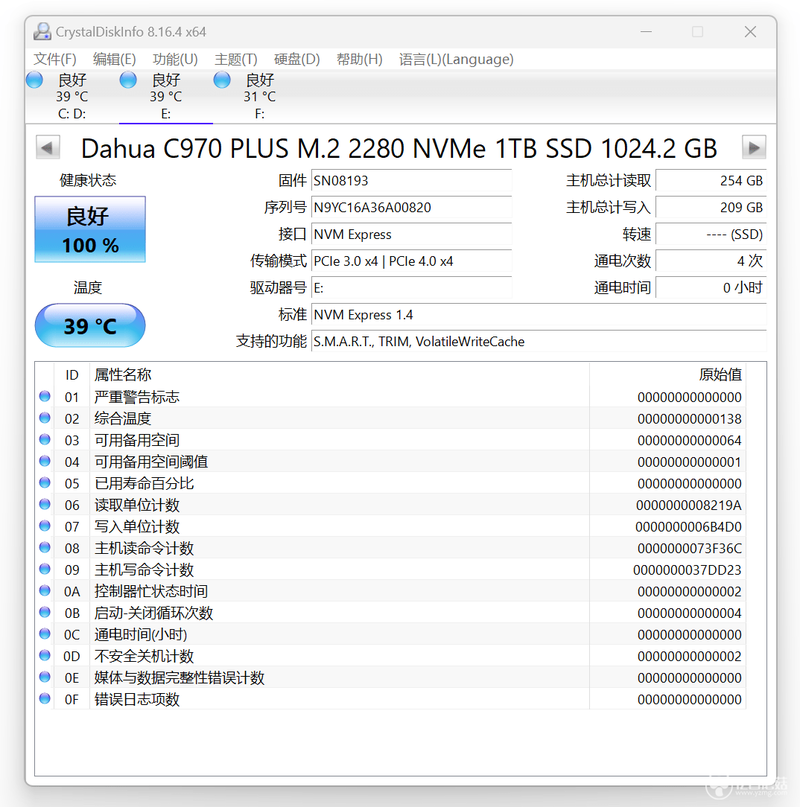Select the F: disk tab at 31 °C
This screenshot has height=807, width=800.
tap(259, 97)
